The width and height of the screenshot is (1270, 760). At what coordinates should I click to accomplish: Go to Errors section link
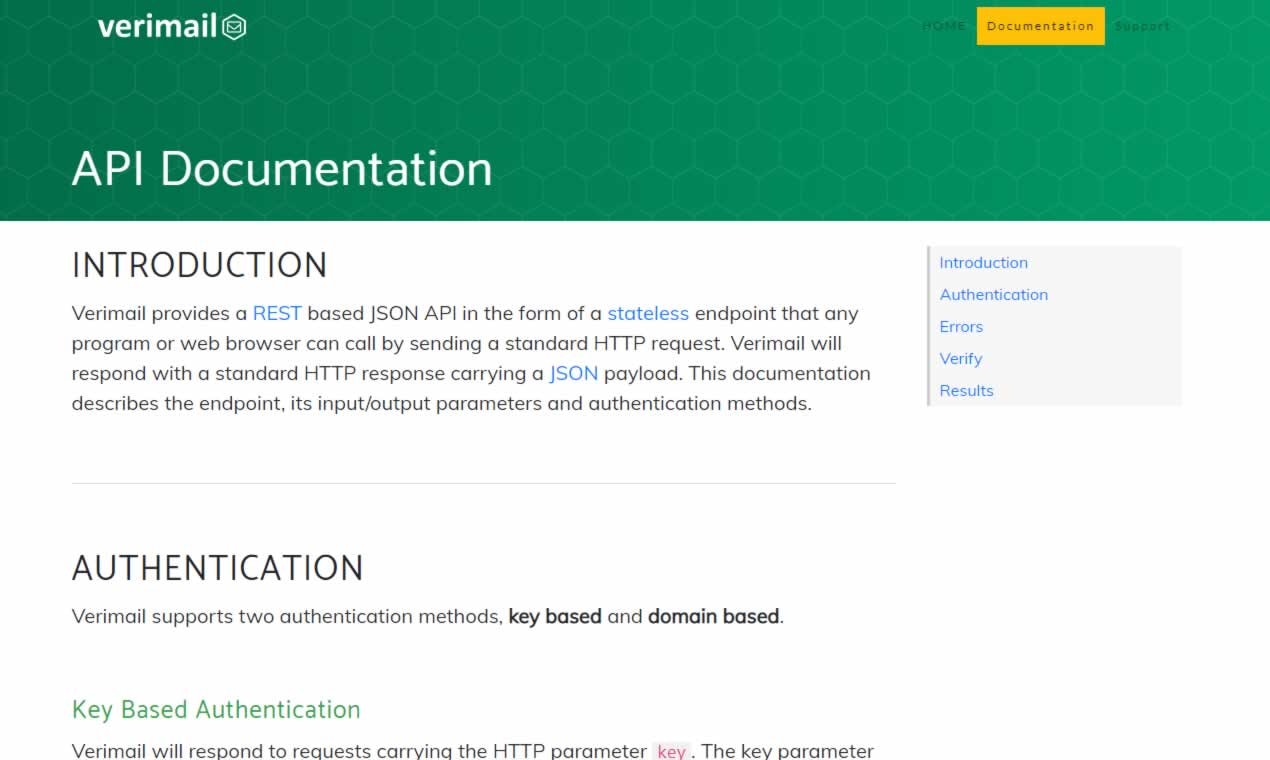(961, 327)
